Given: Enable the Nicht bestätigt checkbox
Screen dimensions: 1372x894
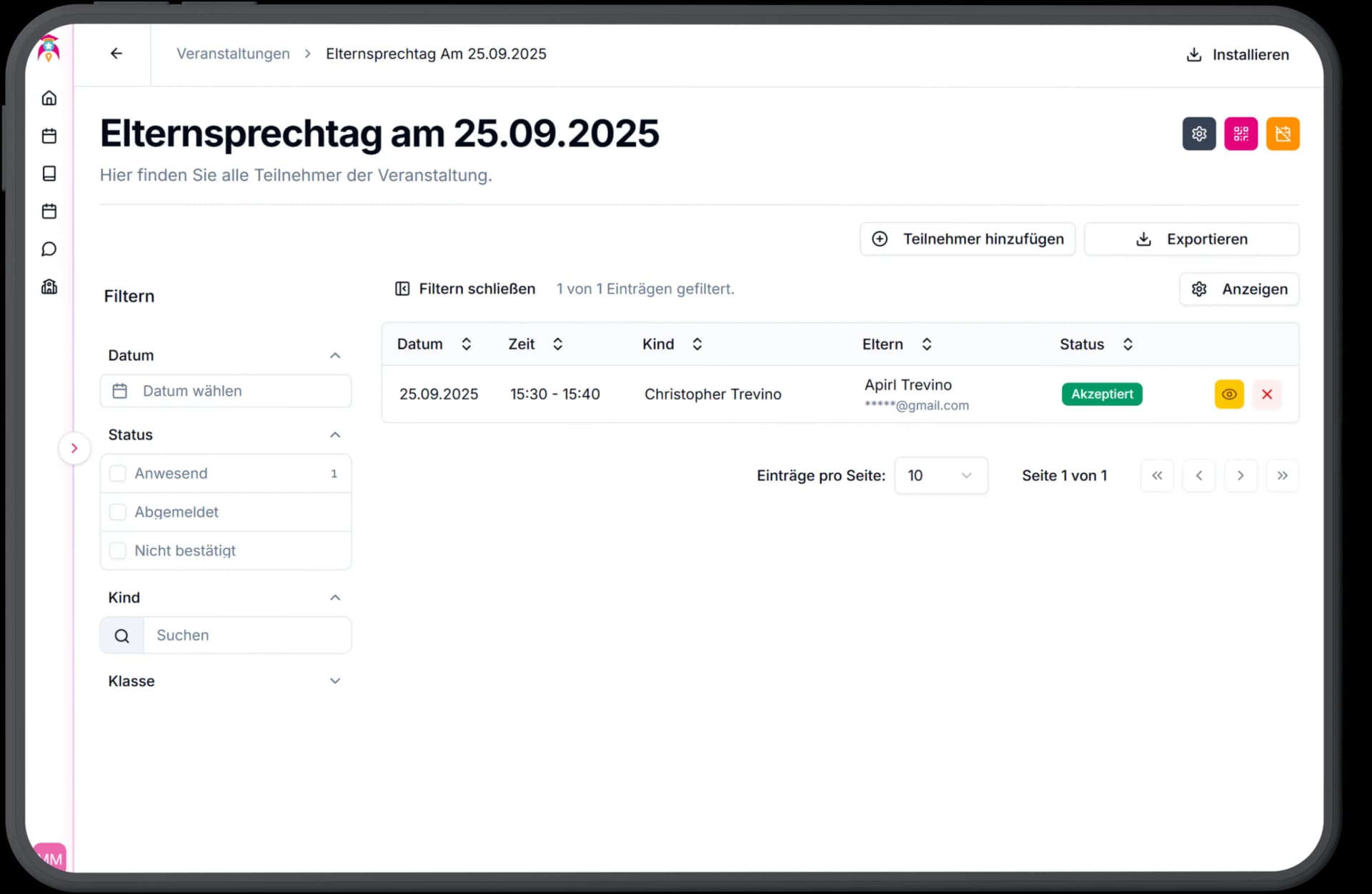Looking at the screenshot, I should pos(118,550).
